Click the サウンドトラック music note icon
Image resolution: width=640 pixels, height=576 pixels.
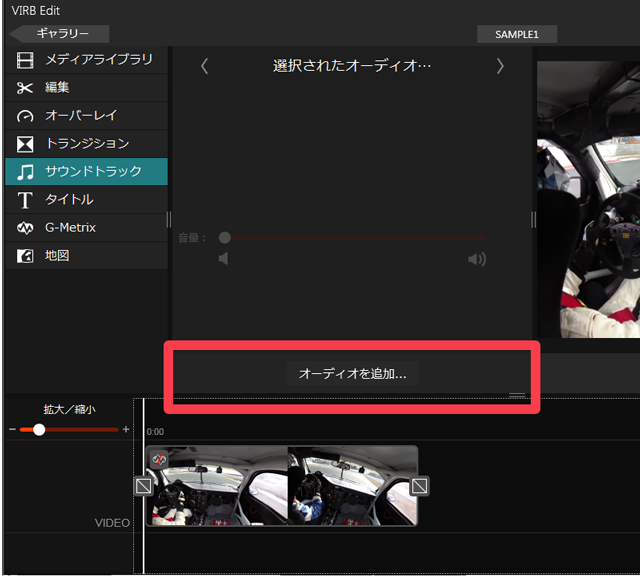coord(25,172)
